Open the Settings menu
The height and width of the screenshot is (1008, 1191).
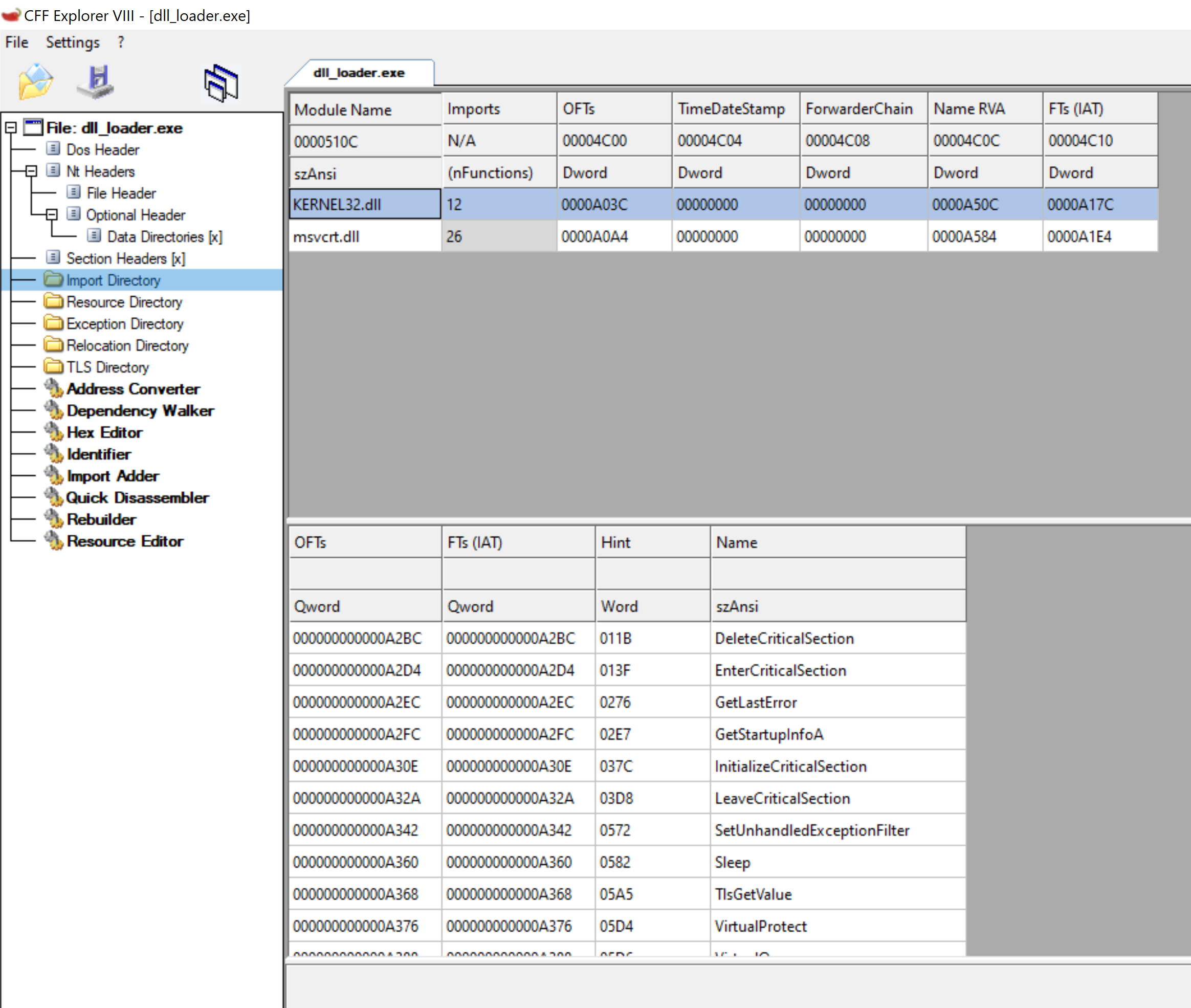click(73, 42)
